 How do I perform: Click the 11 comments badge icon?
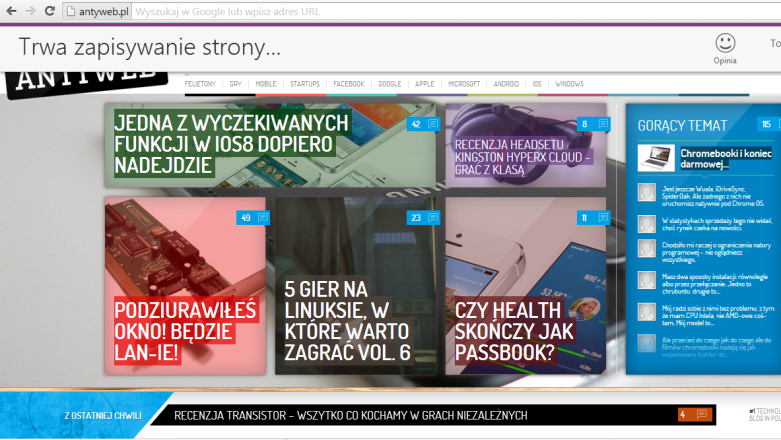pyautogui.click(x=593, y=218)
